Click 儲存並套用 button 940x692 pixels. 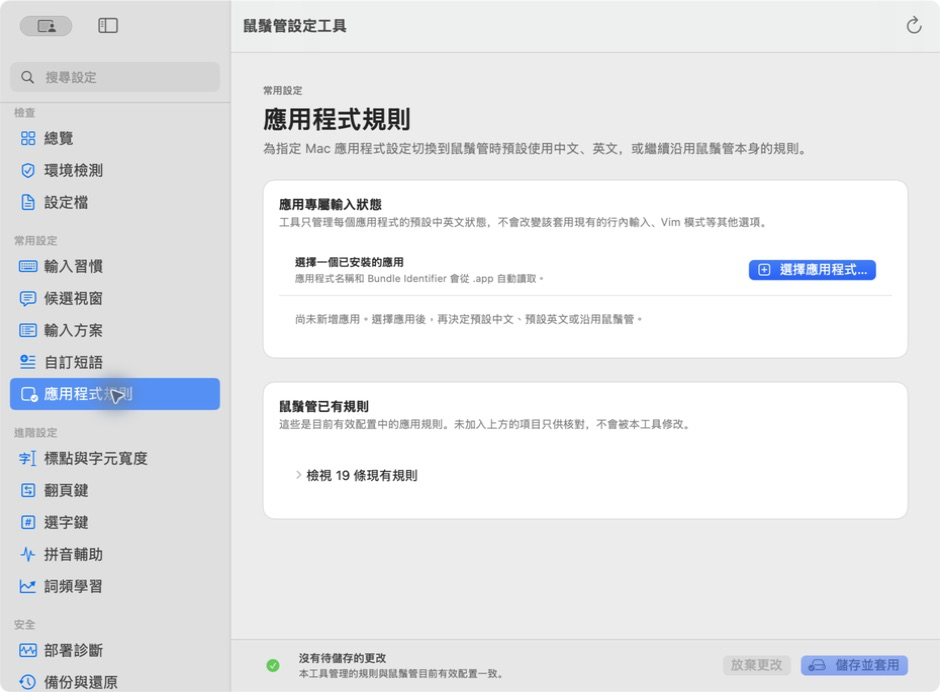pos(854,665)
